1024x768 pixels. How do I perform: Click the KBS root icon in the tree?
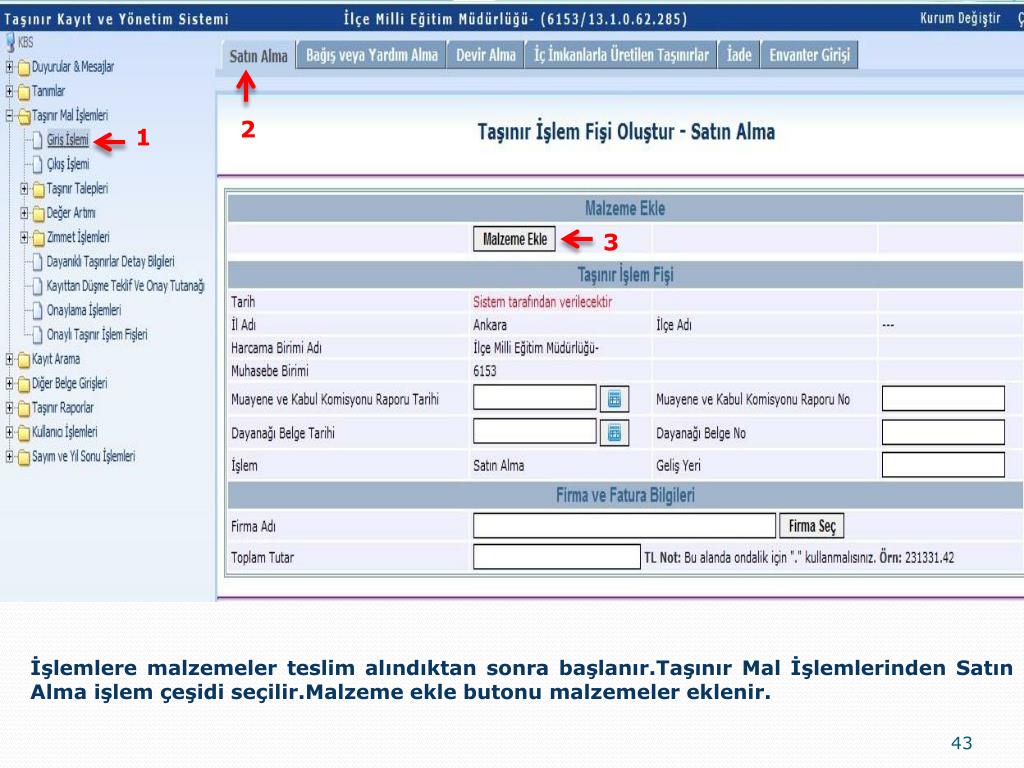point(10,42)
